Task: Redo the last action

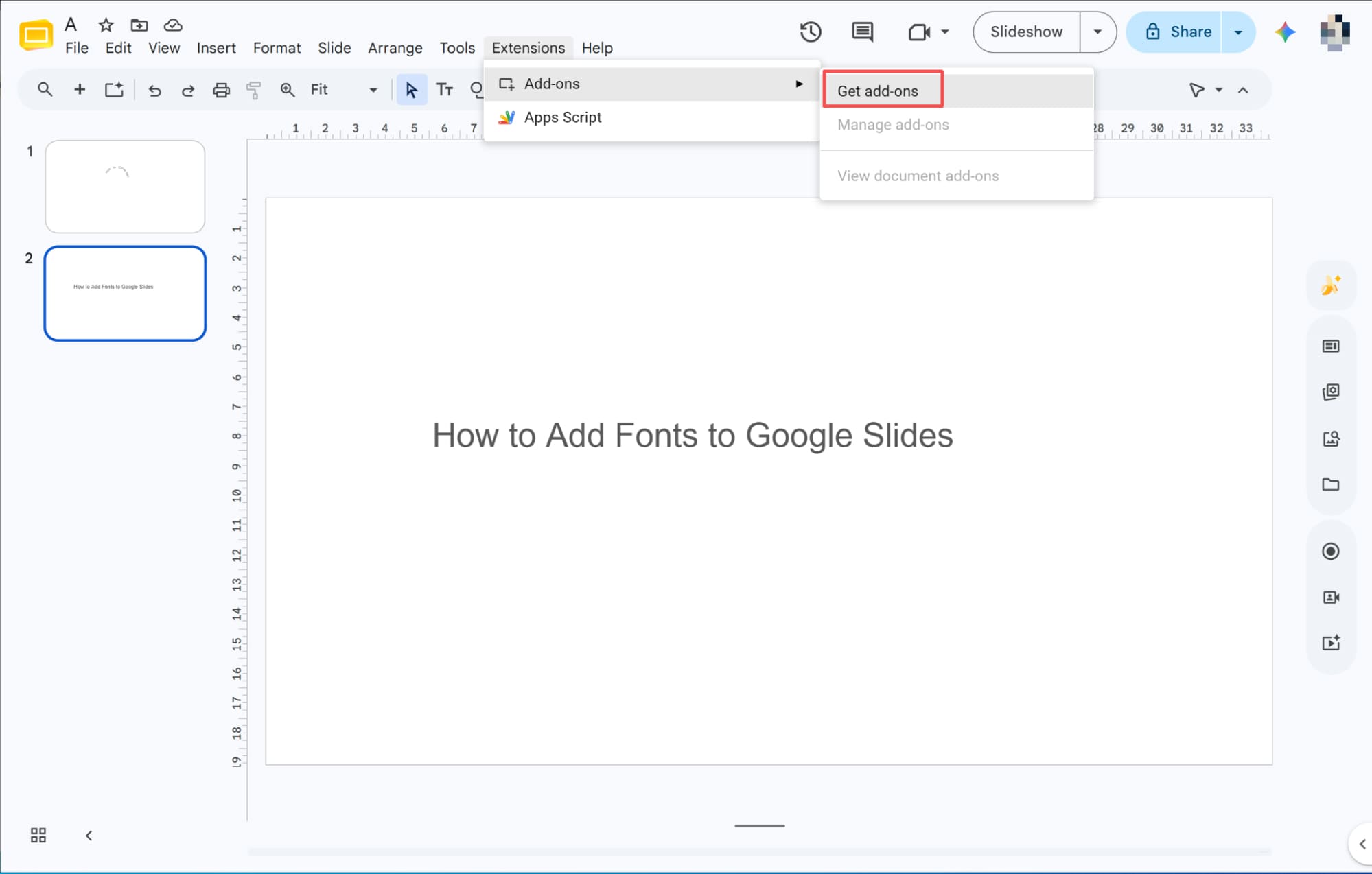Action: tap(187, 90)
